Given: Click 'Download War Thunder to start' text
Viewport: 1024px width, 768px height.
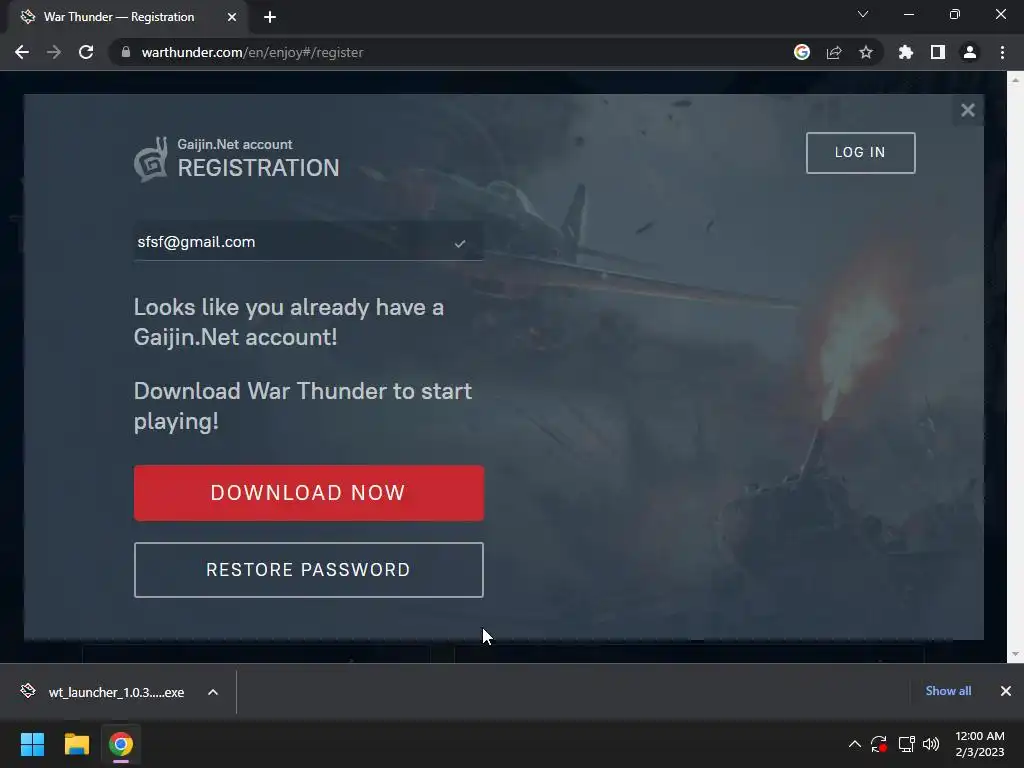Looking at the screenshot, I should 303,391.
